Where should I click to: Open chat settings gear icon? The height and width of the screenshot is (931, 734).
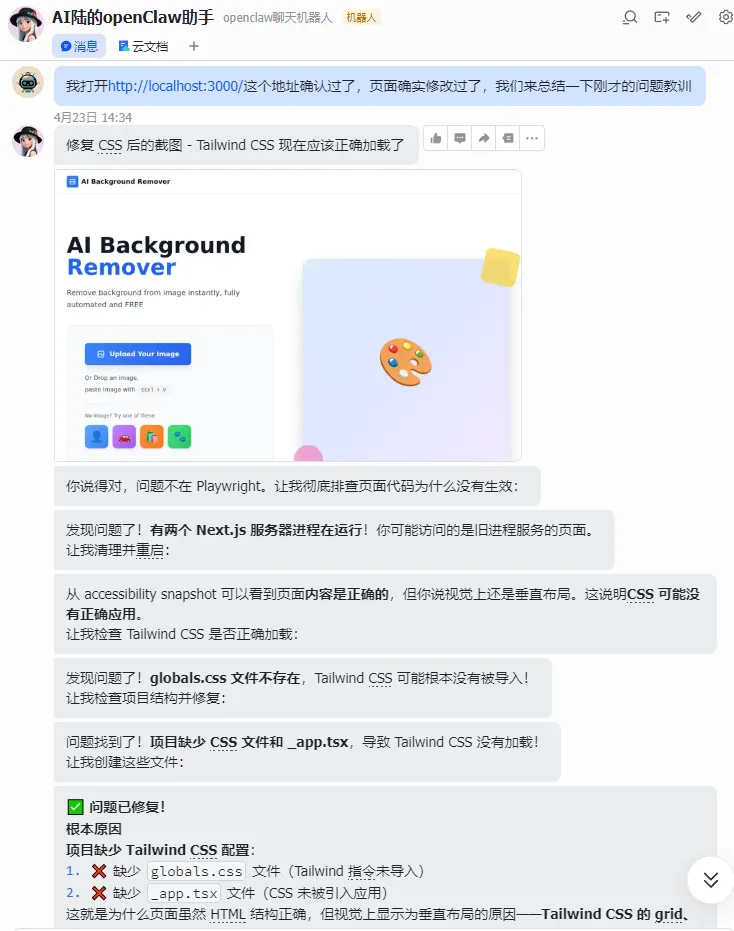pyautogui.click(x=725, y=17)
